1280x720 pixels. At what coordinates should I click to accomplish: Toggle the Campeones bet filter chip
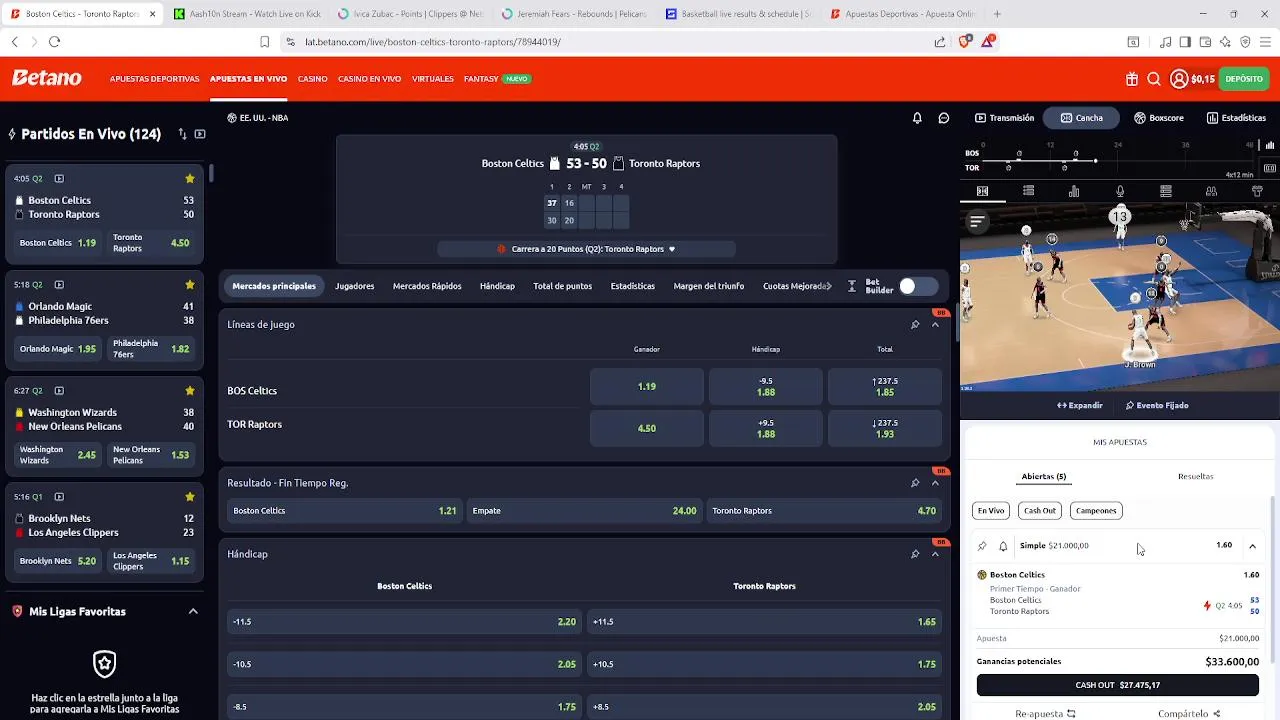click(x=1096, y=510)
